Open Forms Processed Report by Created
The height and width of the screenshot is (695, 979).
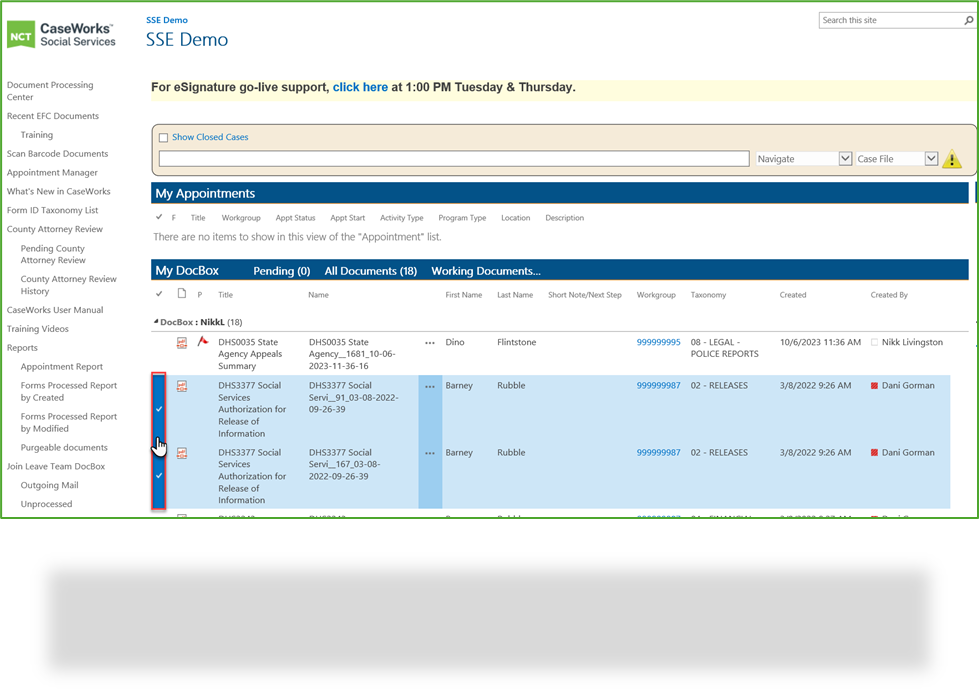point(69,392)
